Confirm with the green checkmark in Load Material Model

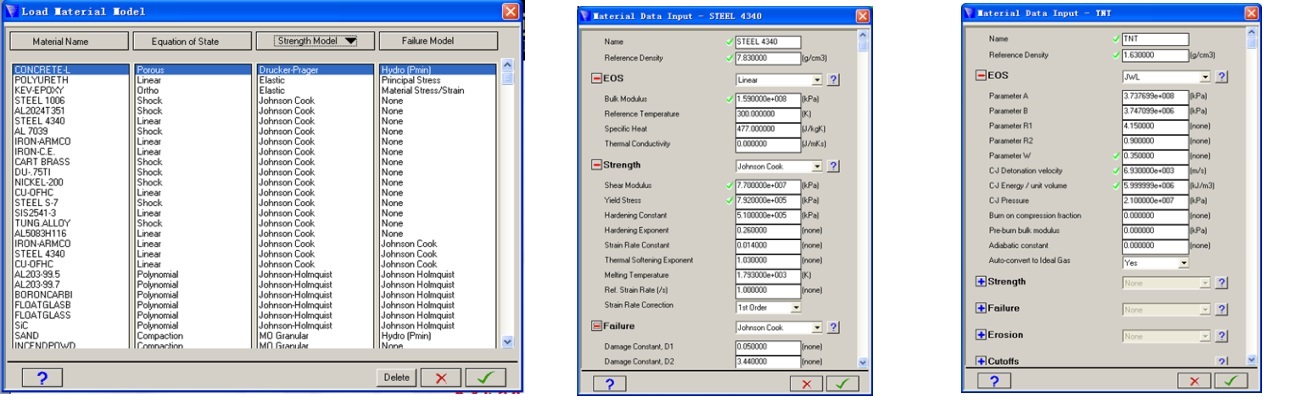[x=486, y=377]
